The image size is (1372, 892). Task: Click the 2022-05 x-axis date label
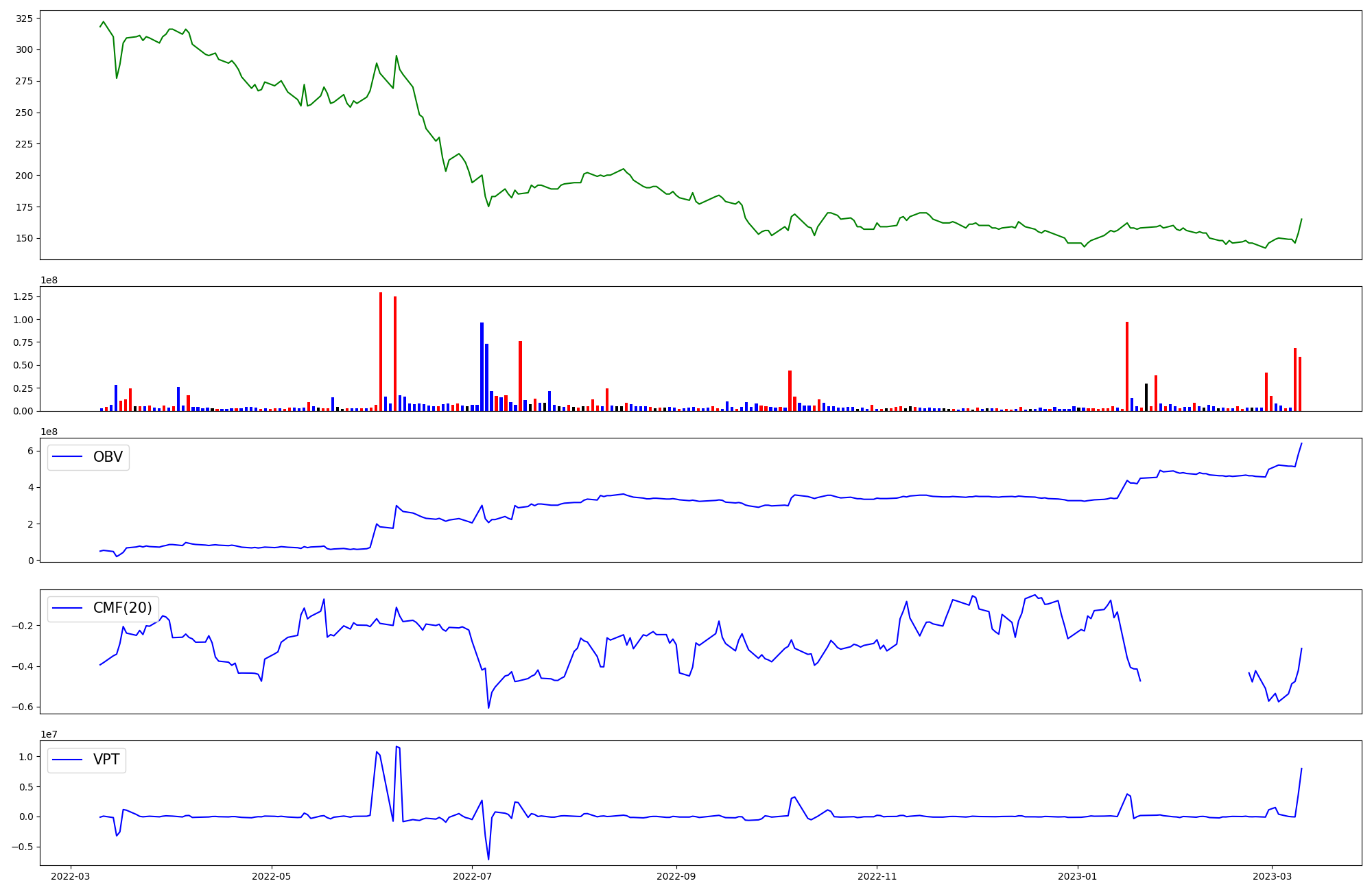pos(272,876)
